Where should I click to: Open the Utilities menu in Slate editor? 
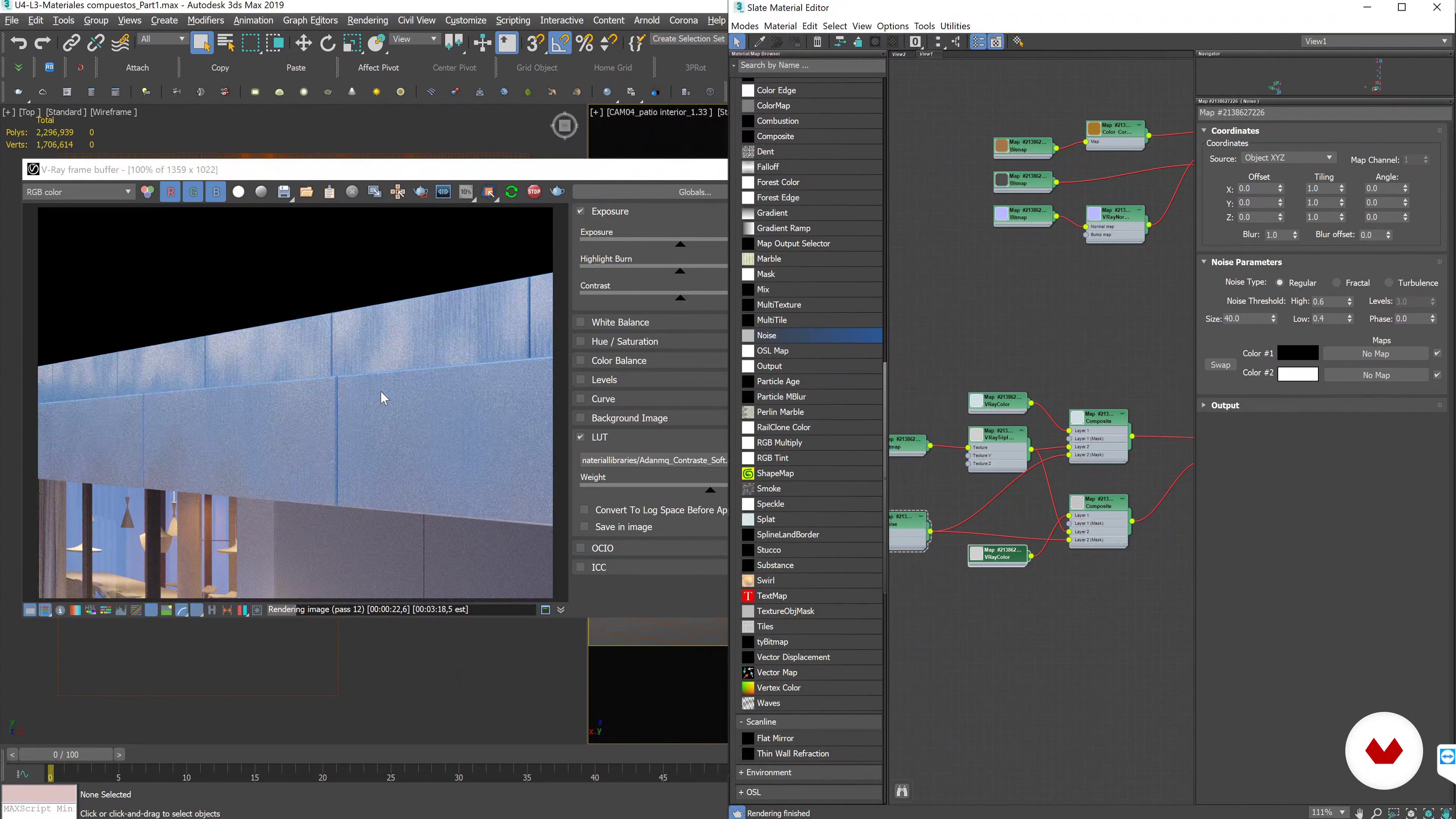[955, 26]
